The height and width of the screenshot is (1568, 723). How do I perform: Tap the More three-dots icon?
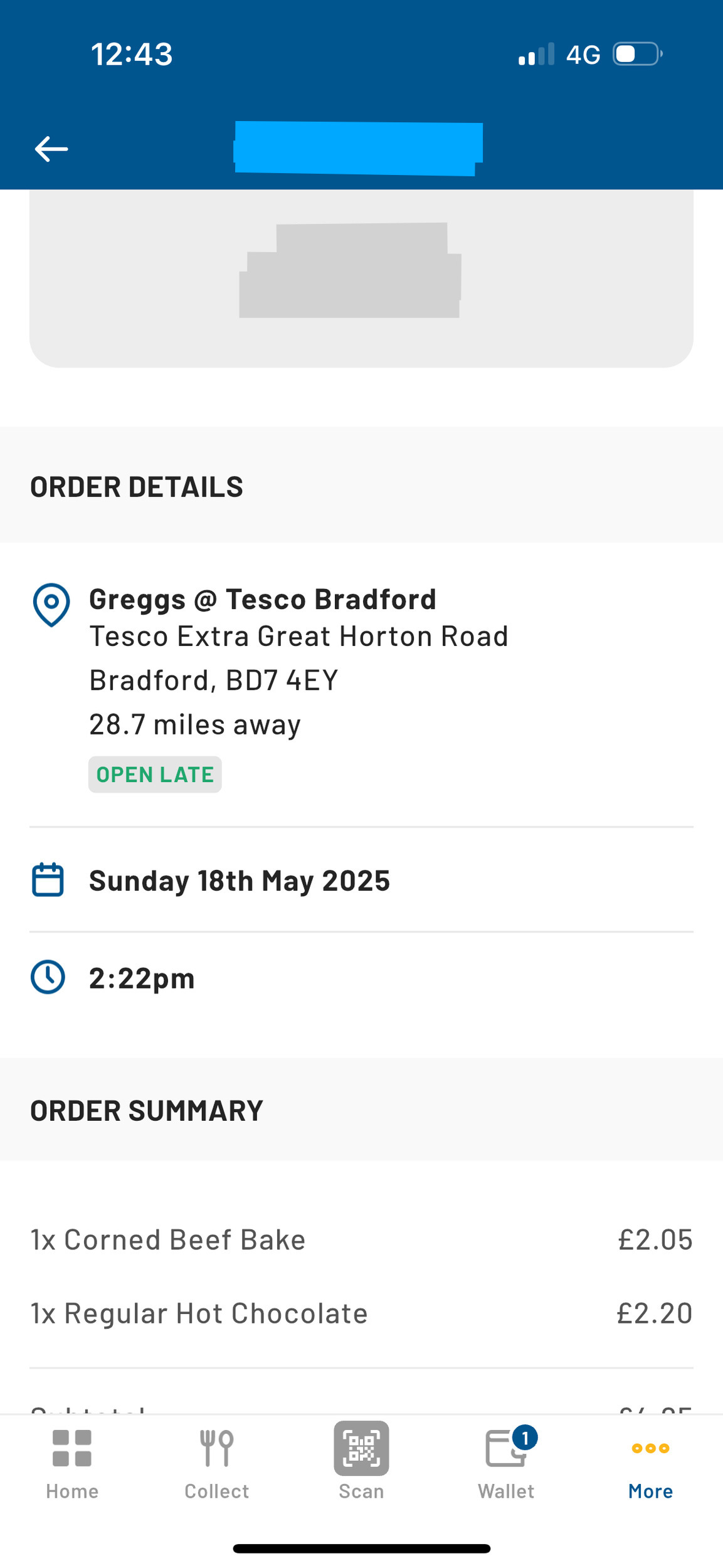point(650,1448)
